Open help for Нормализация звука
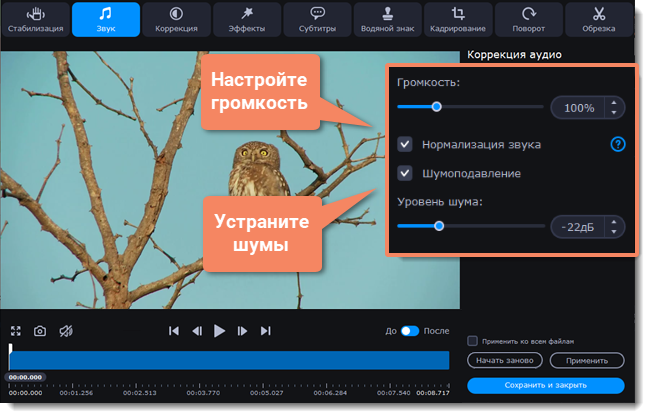Screen dimensions: 654x418 point(617,144)
